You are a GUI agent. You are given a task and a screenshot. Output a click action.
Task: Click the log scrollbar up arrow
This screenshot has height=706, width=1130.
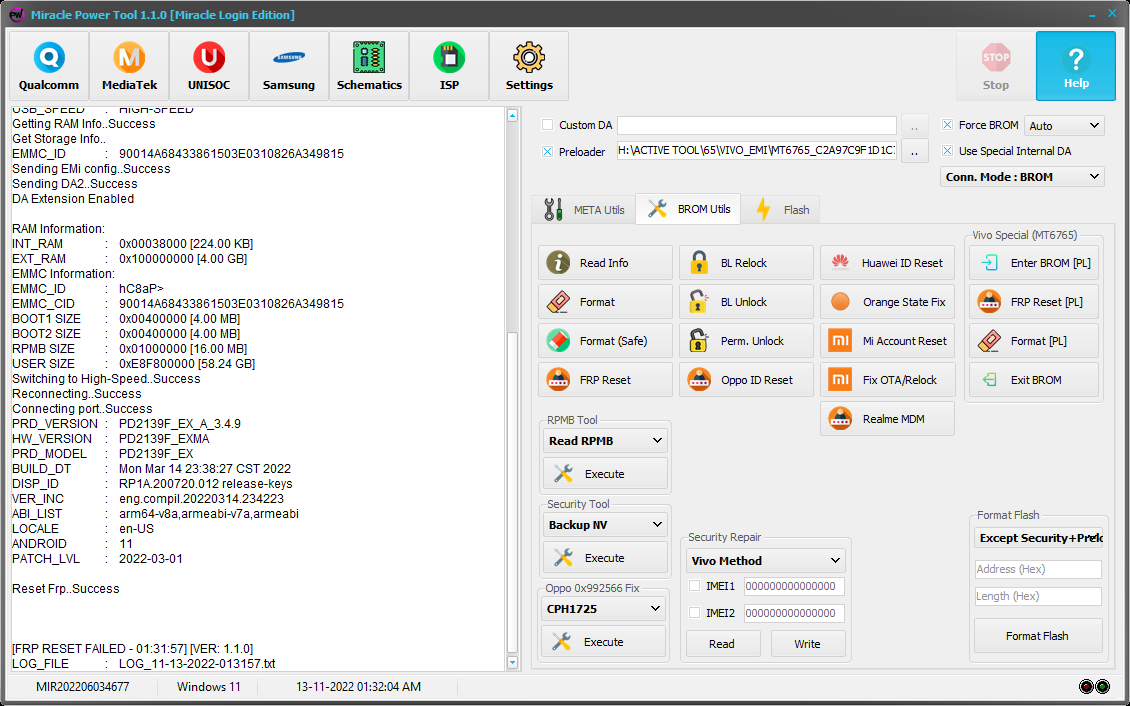tap(512, 115)
